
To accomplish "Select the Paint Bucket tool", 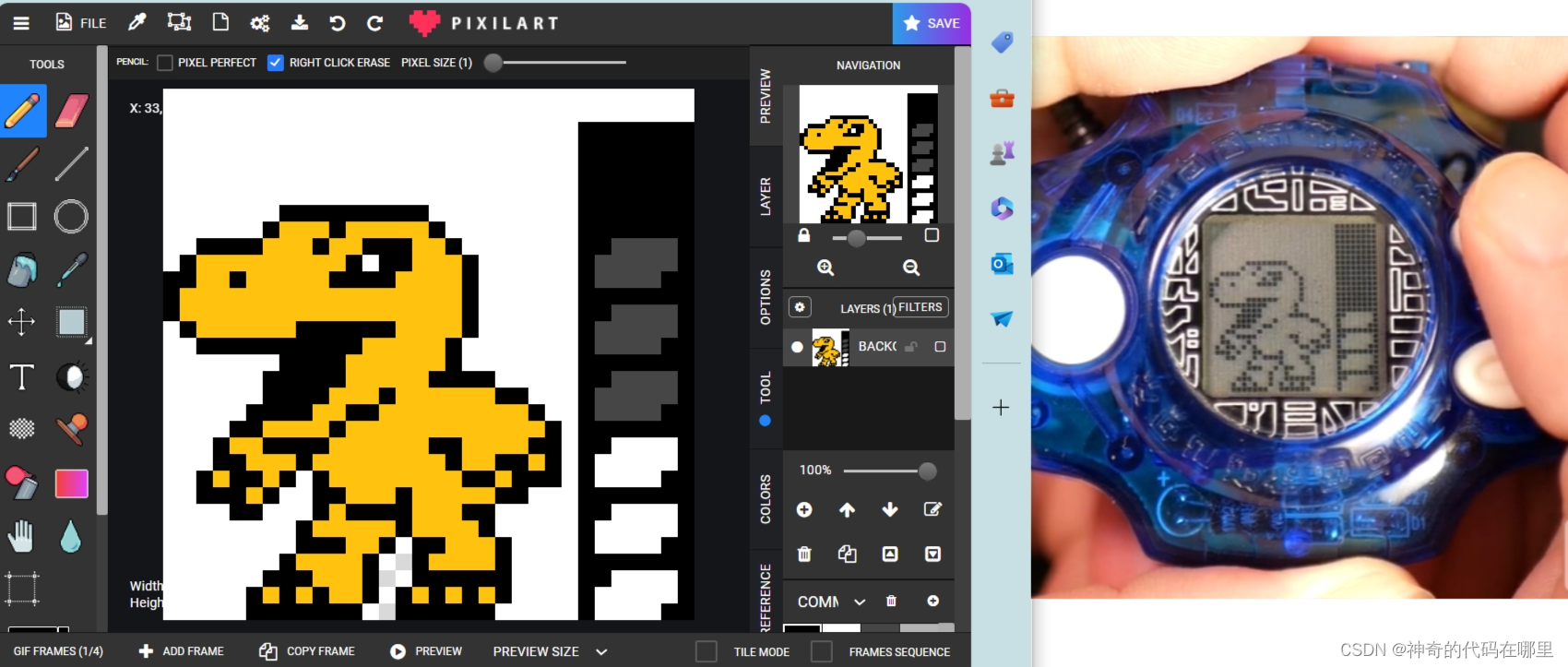I will [22, 269].
